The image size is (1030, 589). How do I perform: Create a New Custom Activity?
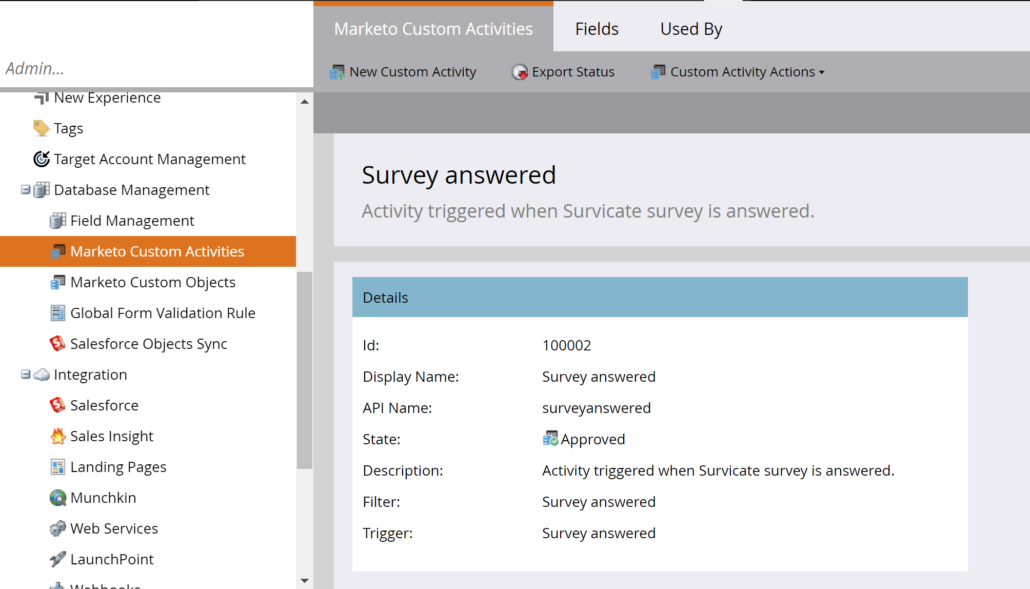[x=403, y=72]
